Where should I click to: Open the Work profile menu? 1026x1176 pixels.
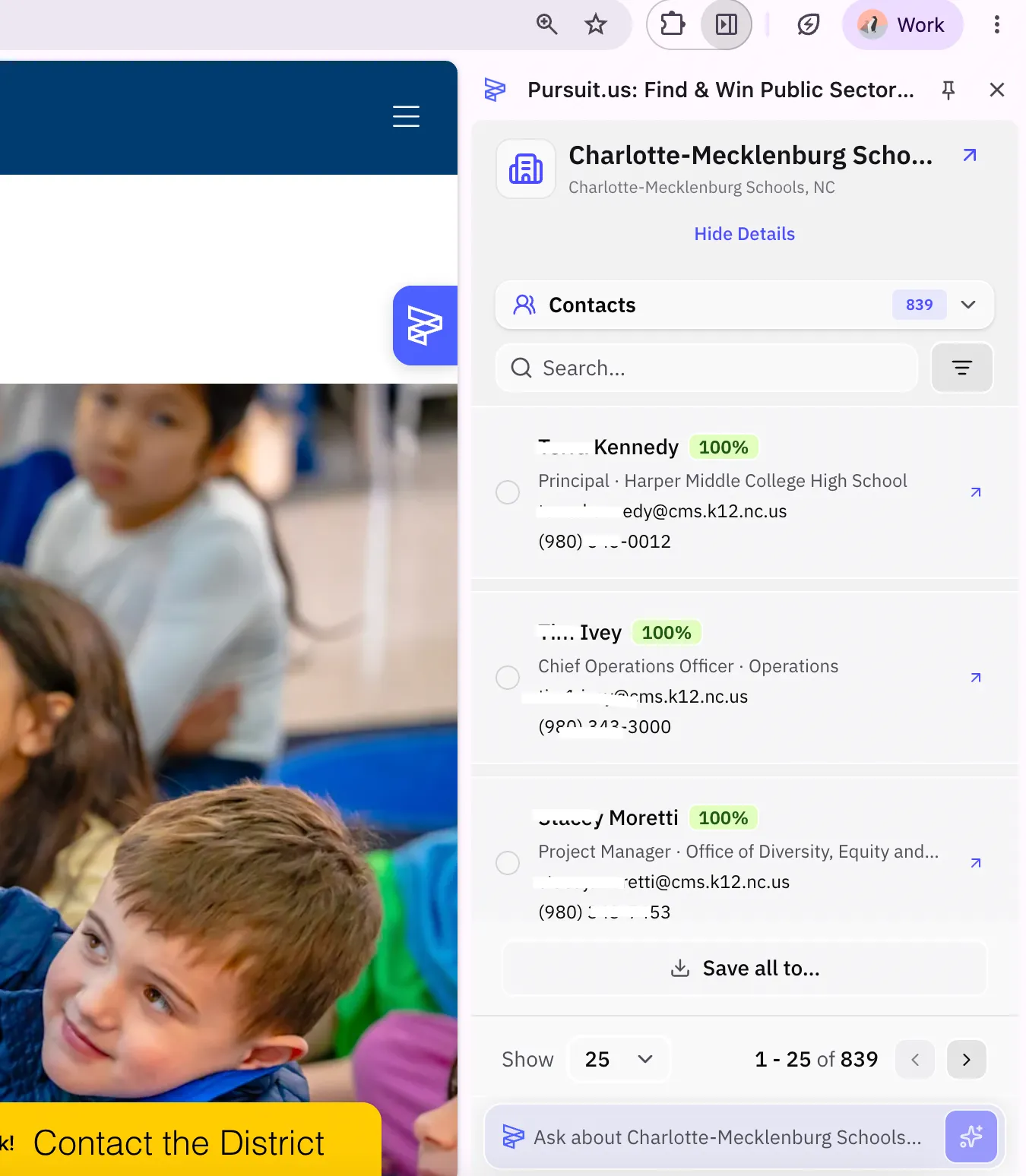point(902,24)
